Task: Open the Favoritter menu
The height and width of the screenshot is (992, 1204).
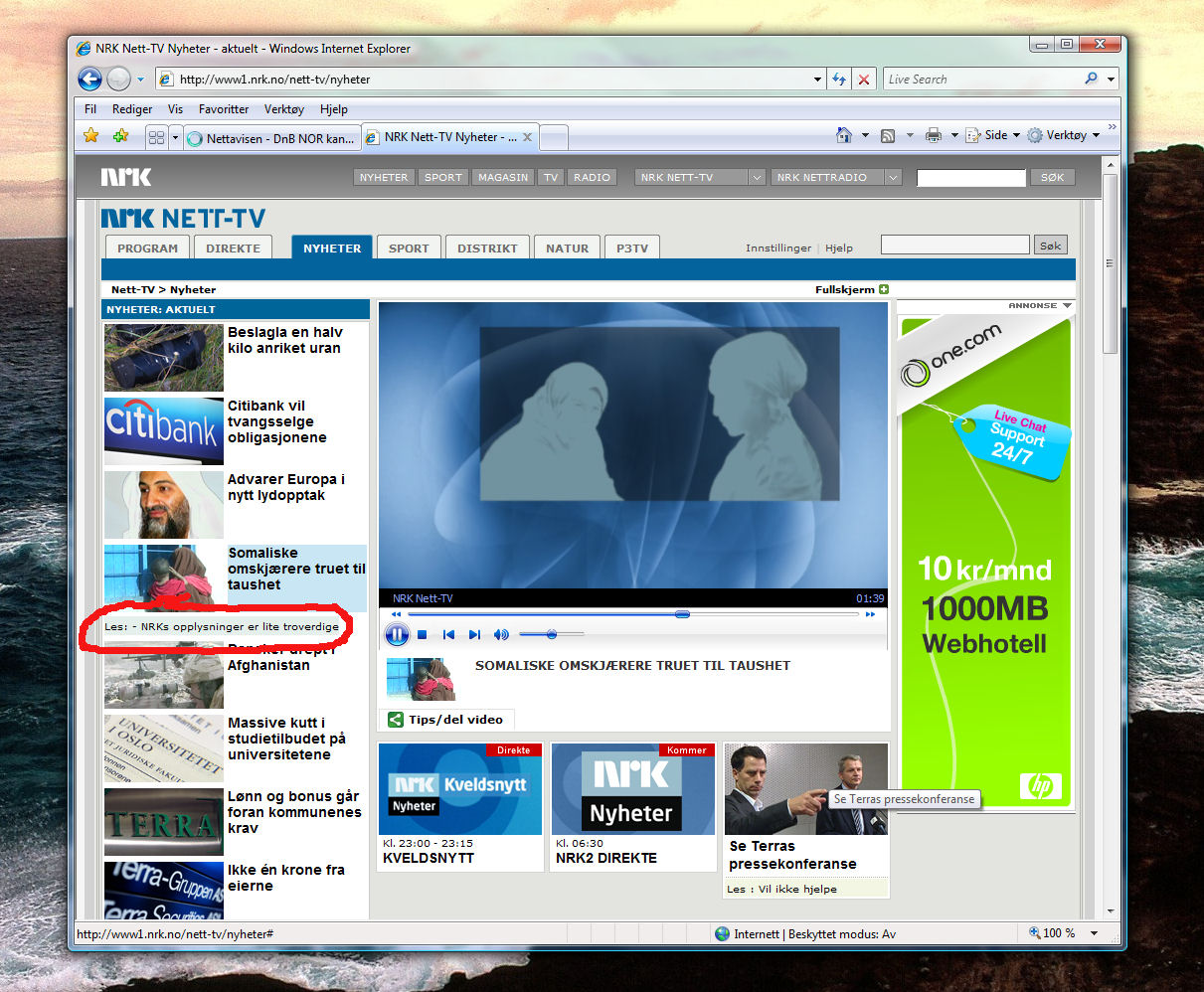Action: coord(224,109)
